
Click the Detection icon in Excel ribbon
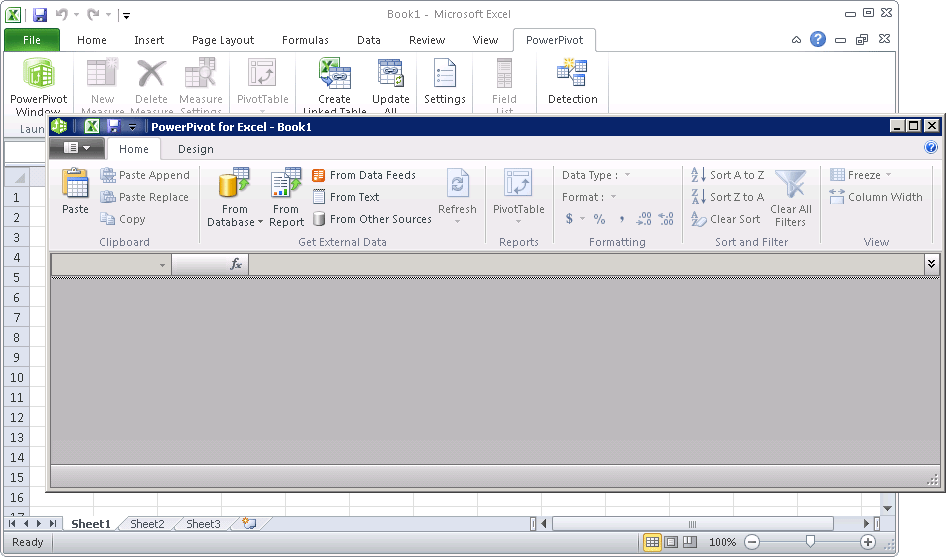pyautogui.click(x=572, y=76)
